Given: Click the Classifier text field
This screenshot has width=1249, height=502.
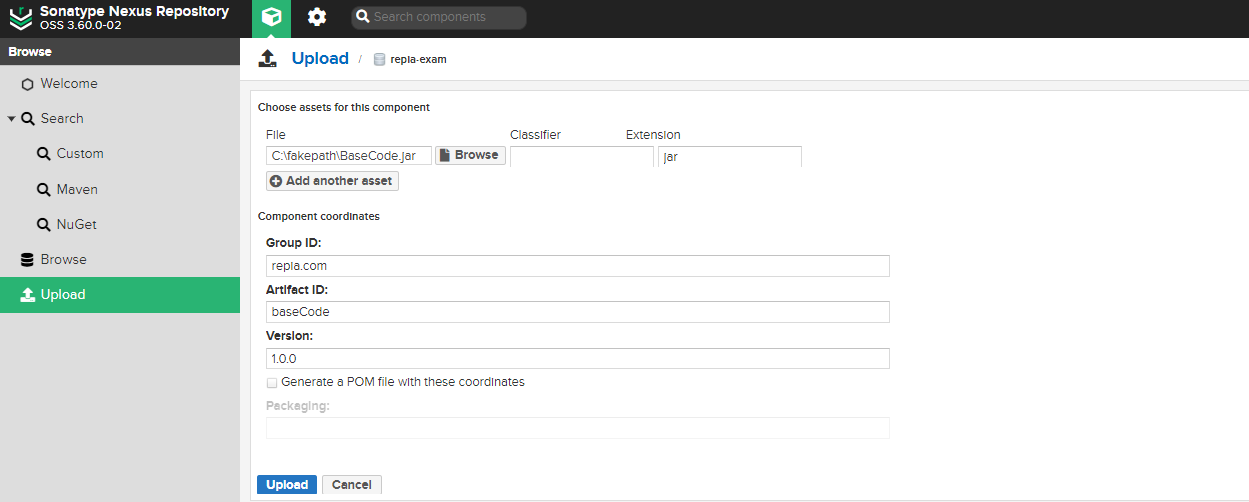Looking at the screenshot, I should point(581,157).
